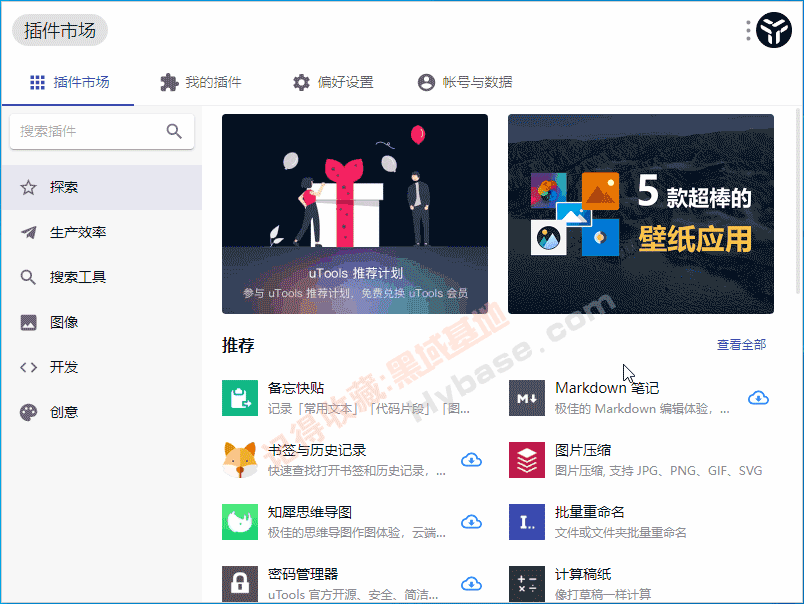Click the 计算稿纸 calculator icon
The width and height of the screenshot is (804, 604).
[x=527, y=584]
